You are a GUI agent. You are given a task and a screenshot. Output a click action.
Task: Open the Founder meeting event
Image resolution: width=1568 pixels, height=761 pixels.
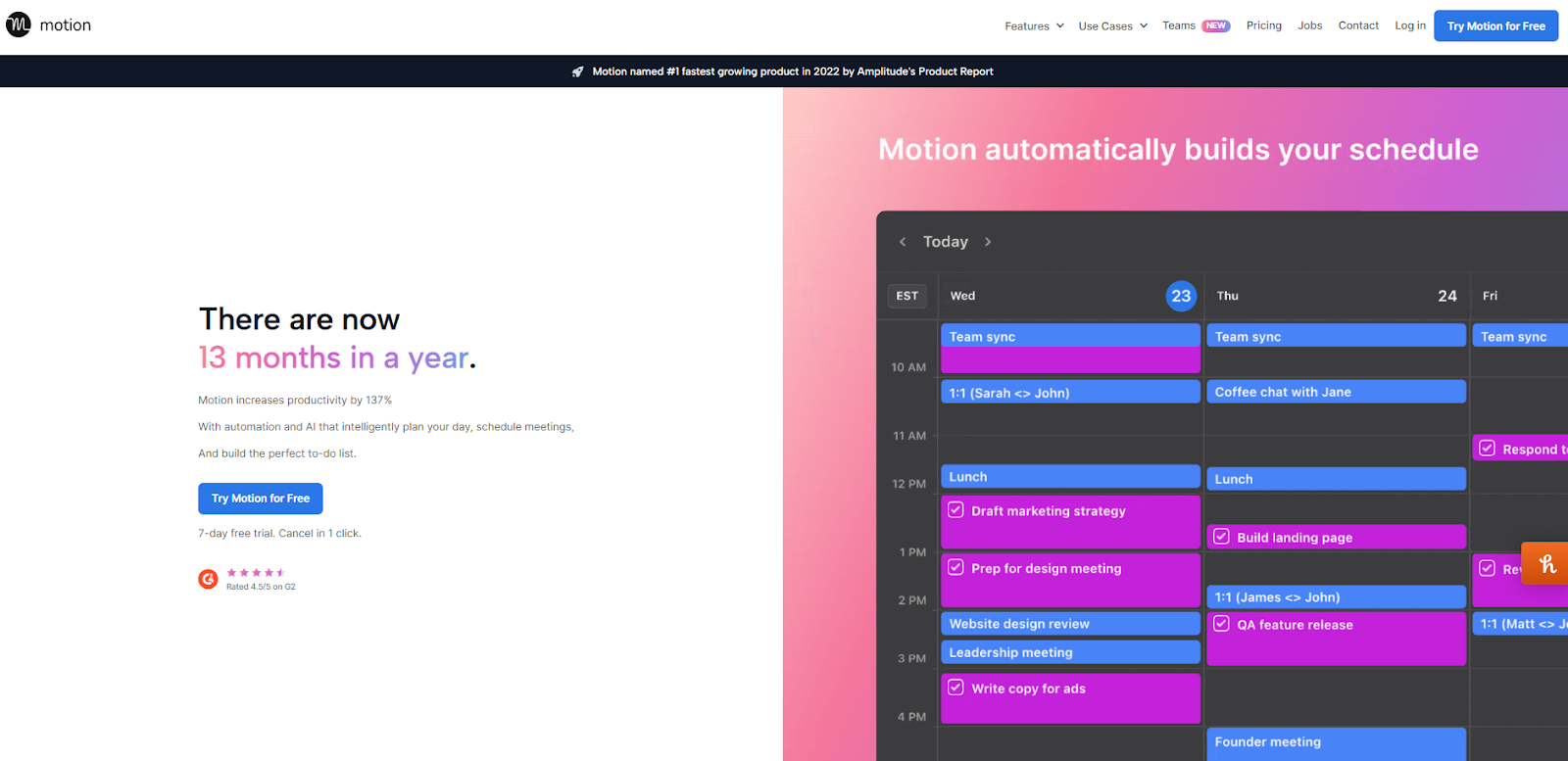1337,743
